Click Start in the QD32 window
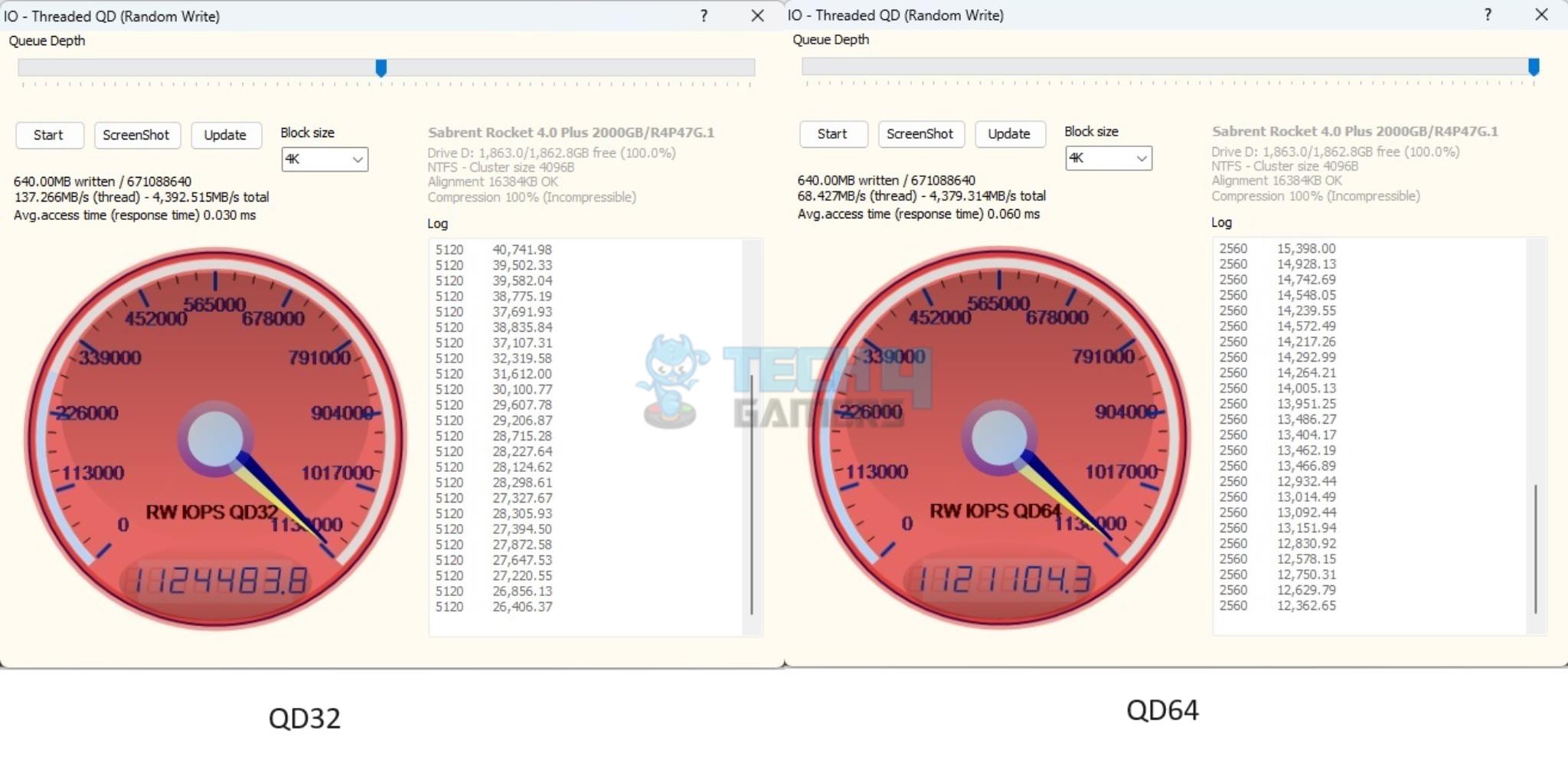 coord(50,135)
